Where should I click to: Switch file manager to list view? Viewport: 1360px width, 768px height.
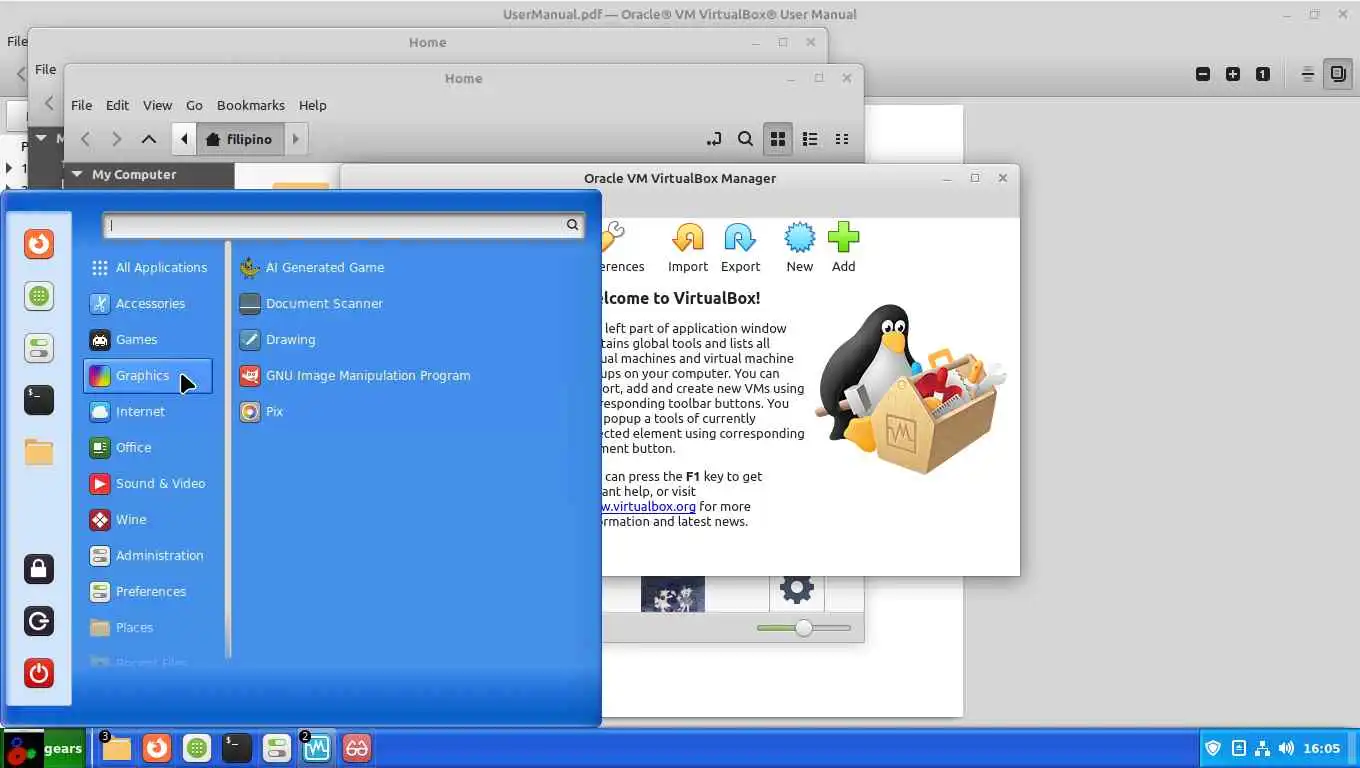point(810,139)
